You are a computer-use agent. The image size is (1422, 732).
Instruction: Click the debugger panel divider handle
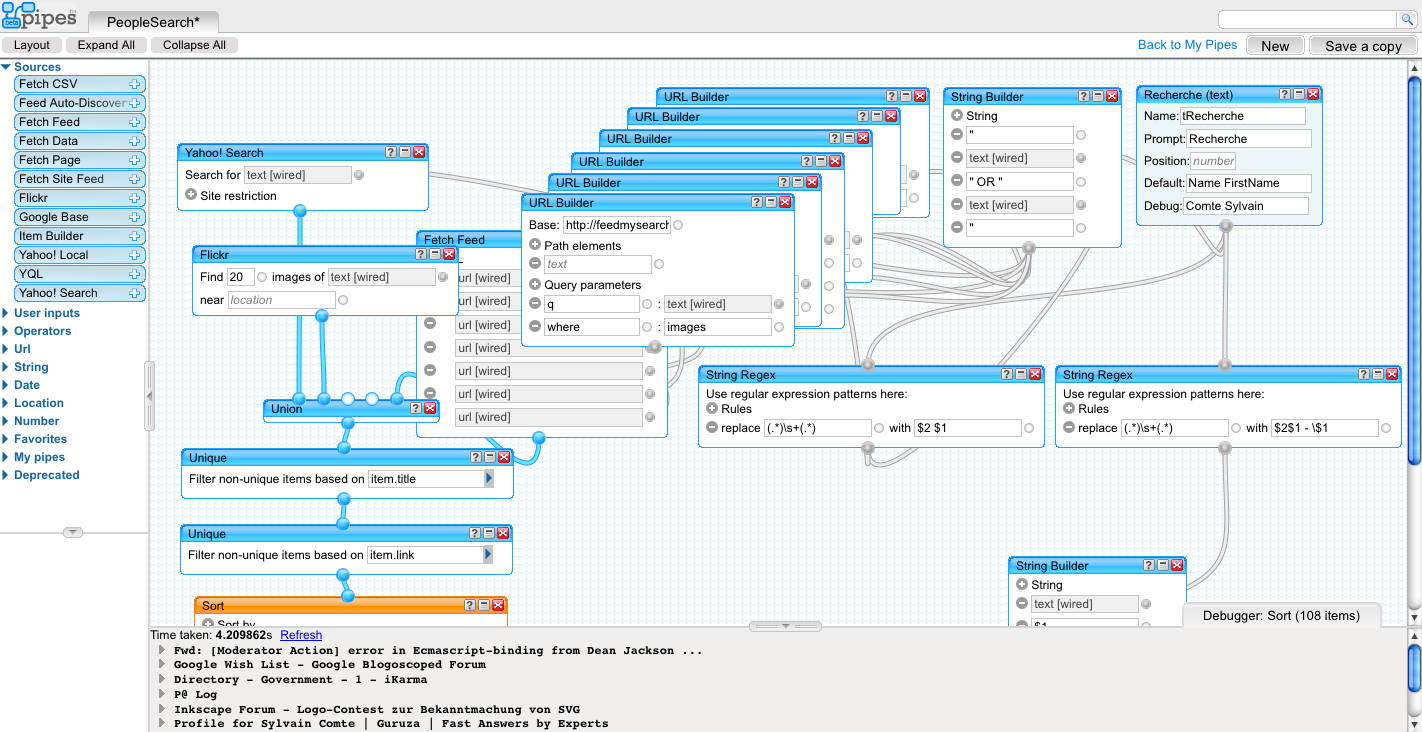(x=785, y=626)
